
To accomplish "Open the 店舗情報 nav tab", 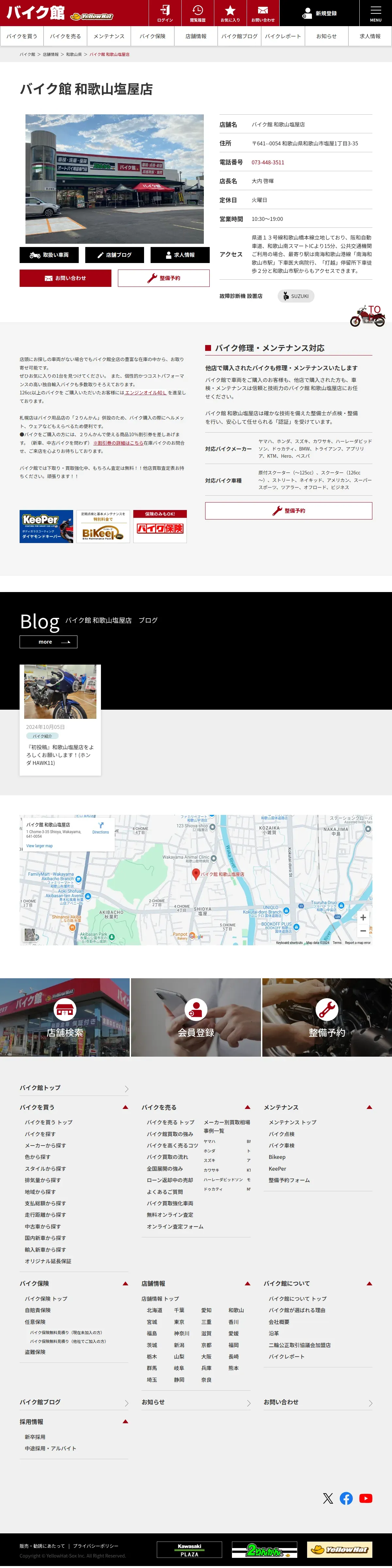I will tap(196, 37).
